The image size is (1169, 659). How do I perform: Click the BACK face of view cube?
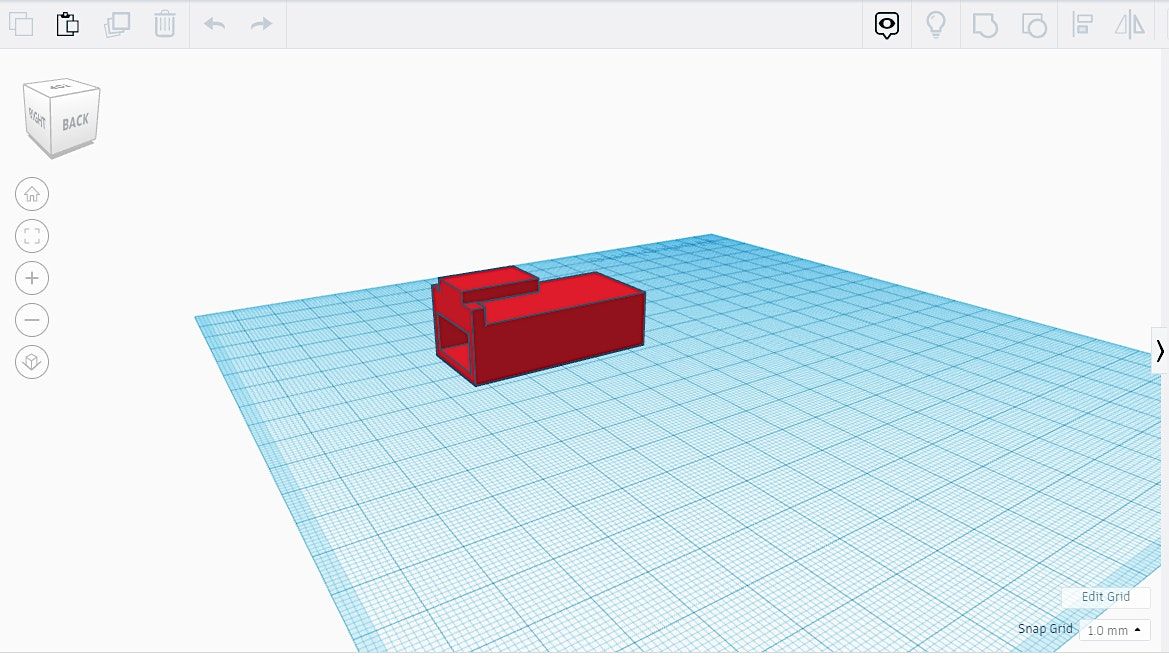click(75, 122)
